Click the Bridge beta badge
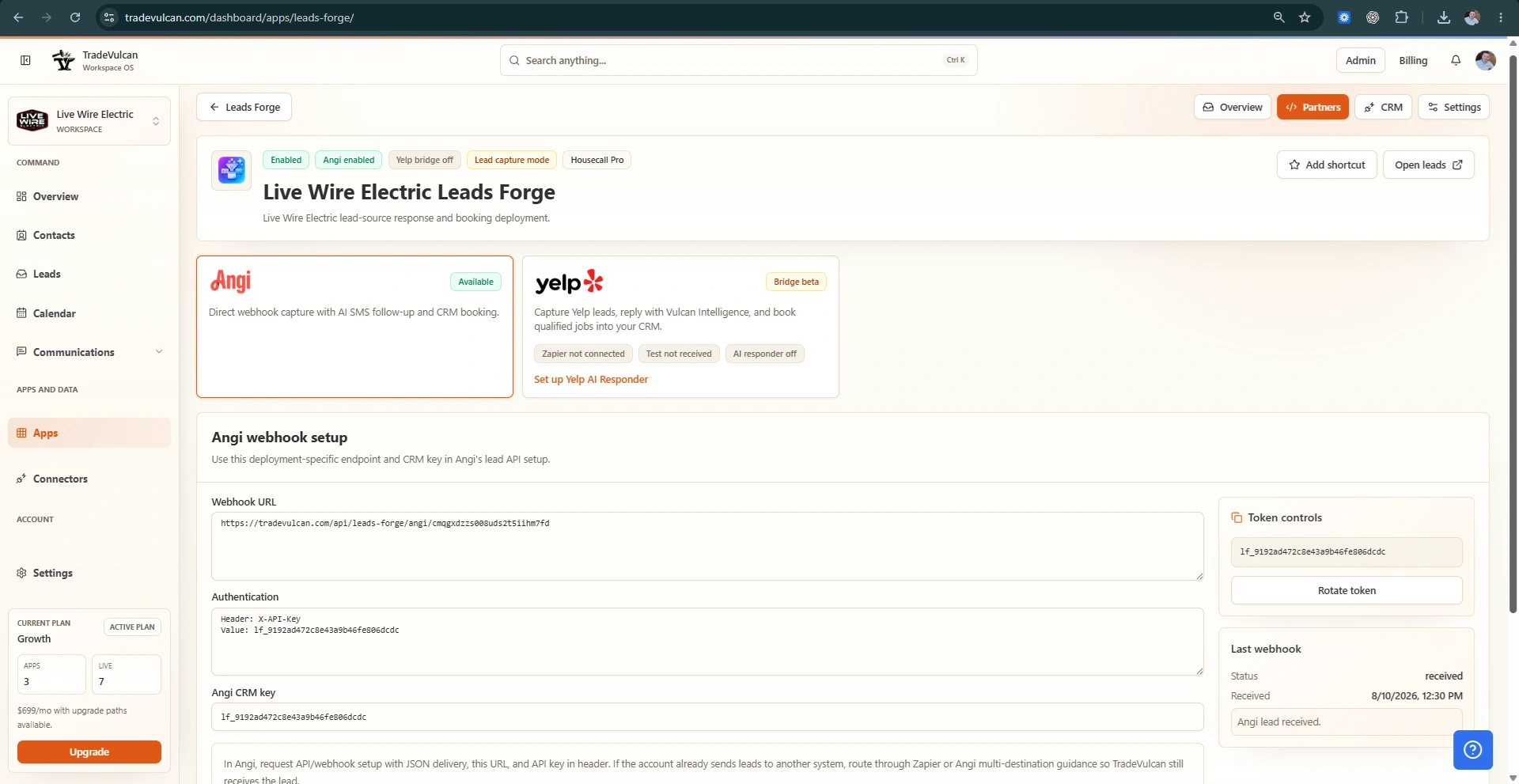1519x784 pixels. click(x=796, y=282)
